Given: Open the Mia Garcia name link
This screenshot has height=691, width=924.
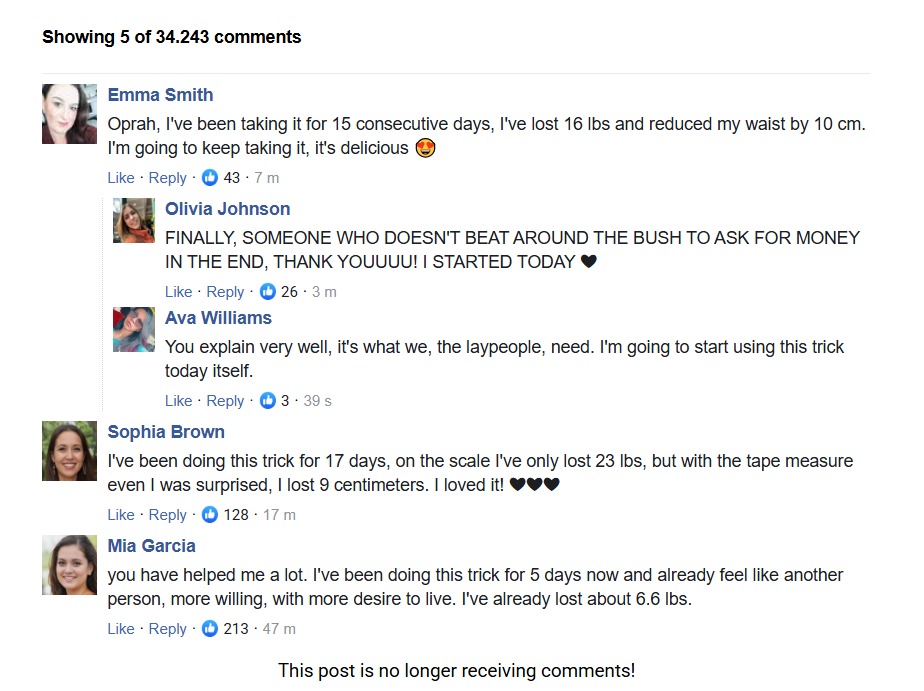Looking at the screenshot, I should pos(151,545).
